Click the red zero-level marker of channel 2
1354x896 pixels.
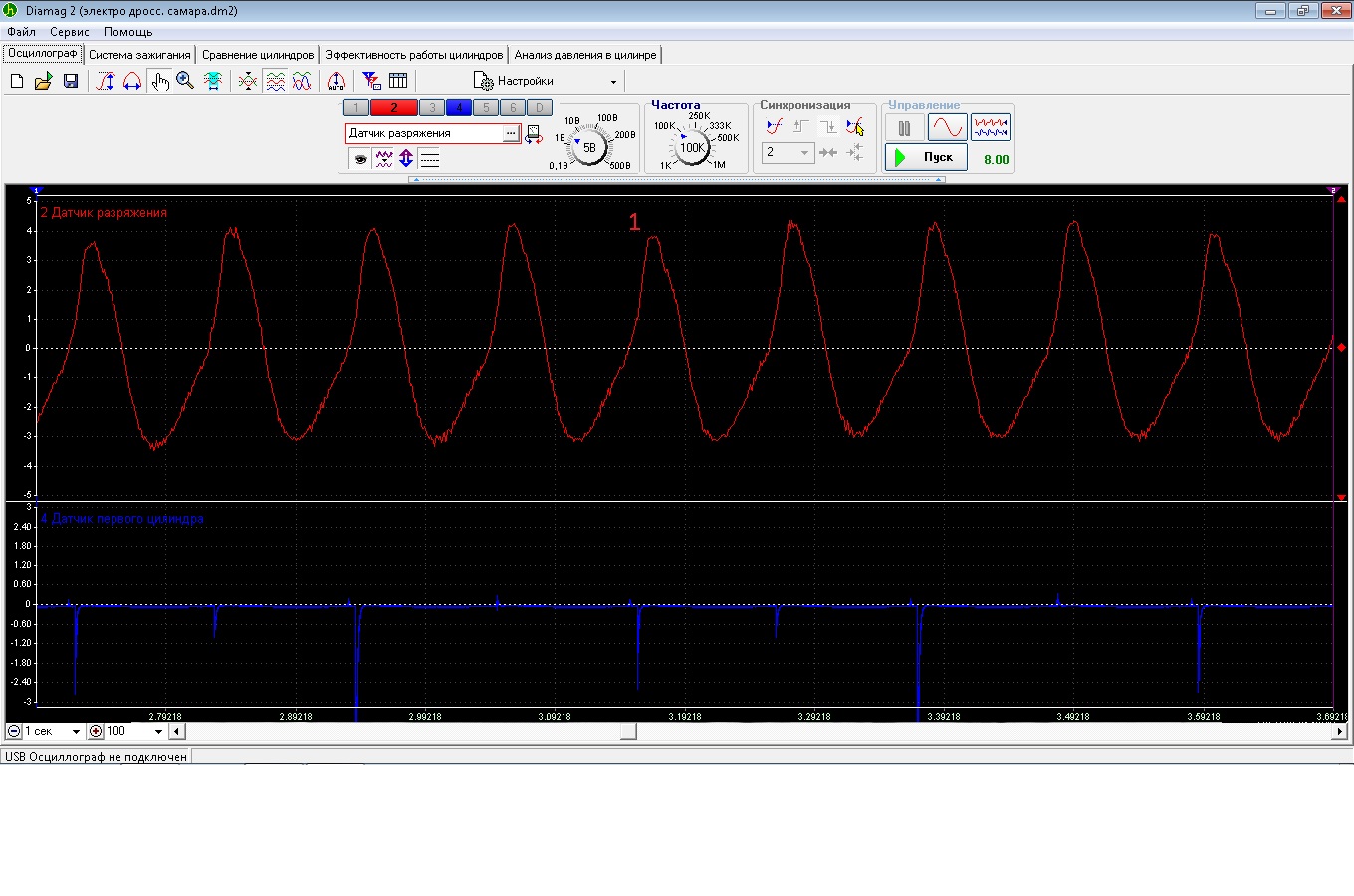(1342, 348)
